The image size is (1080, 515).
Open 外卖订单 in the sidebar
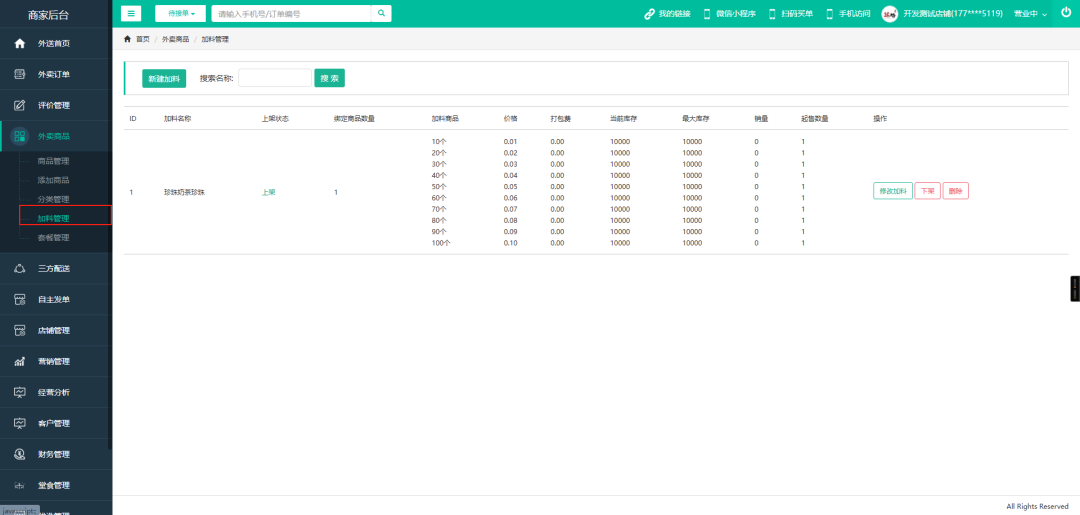54,74
